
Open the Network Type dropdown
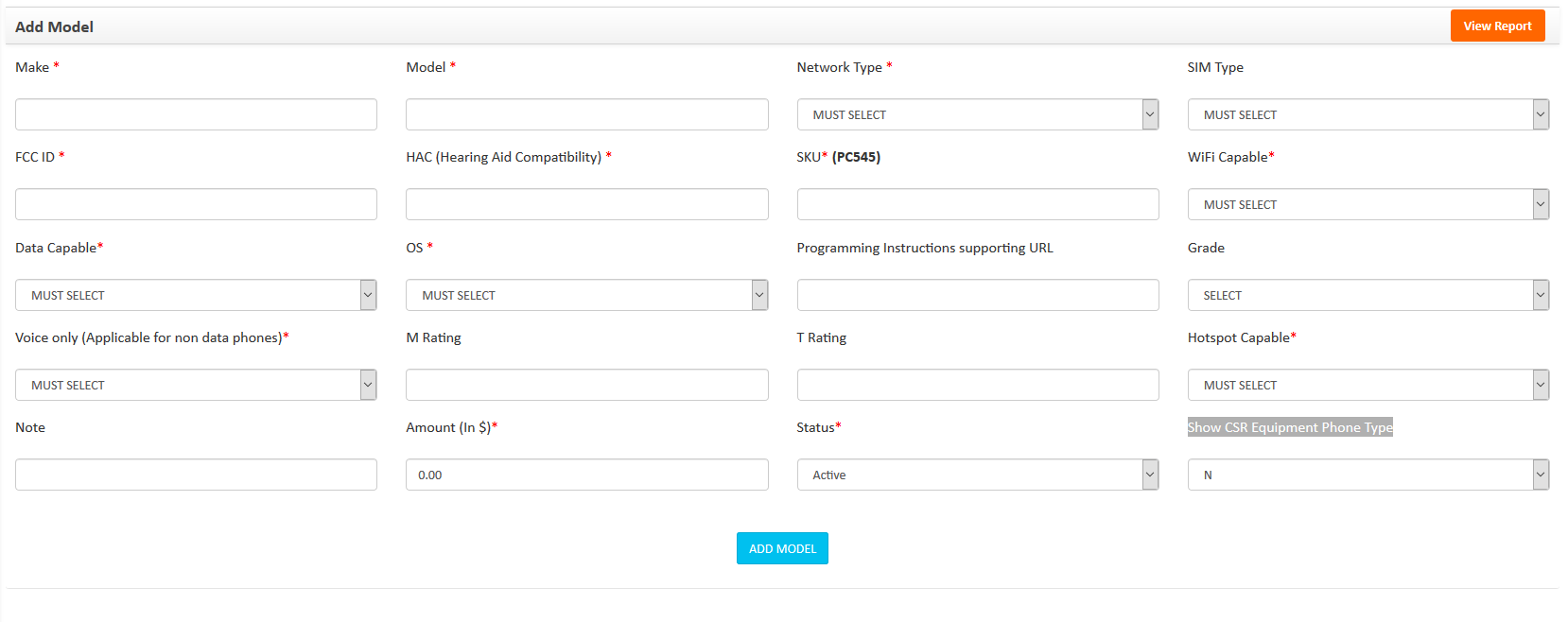coord(978,114)
